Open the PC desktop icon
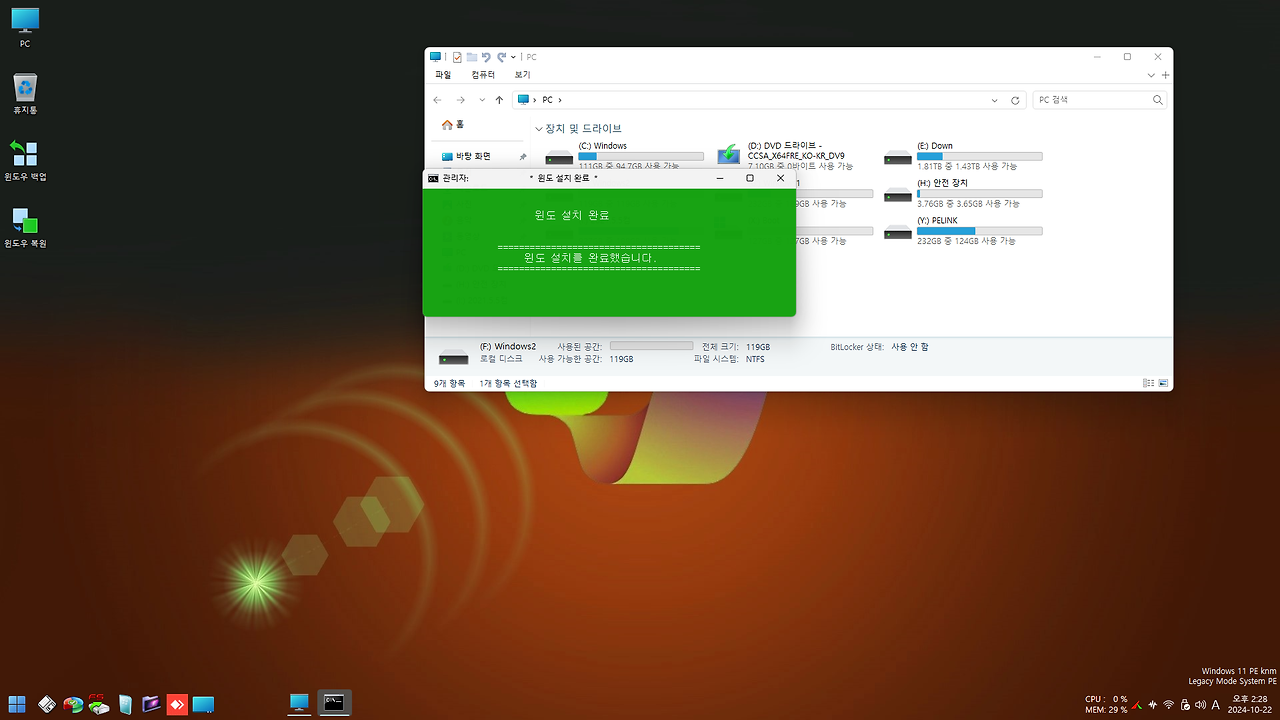The width and height of the screenshot is (1280, 720). coord(25,27)
